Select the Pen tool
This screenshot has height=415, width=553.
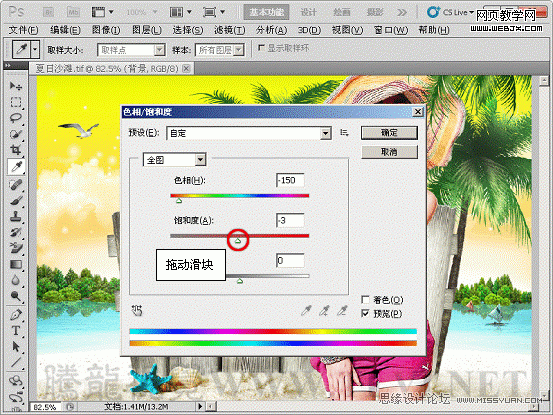coord(16,315)
